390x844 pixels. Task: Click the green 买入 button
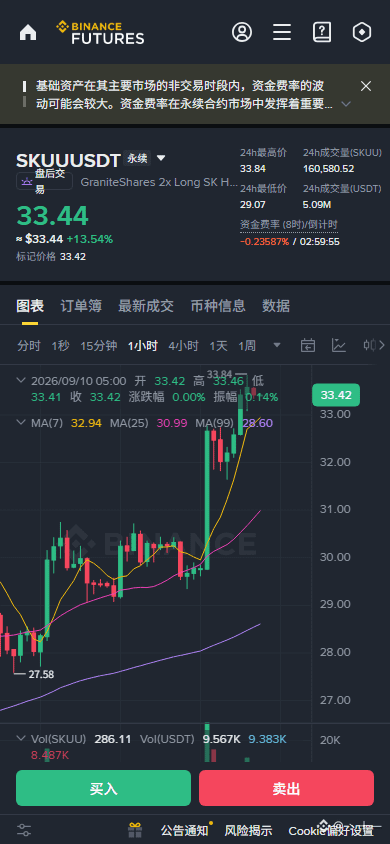pyautogui.click(x=103, y=788)
